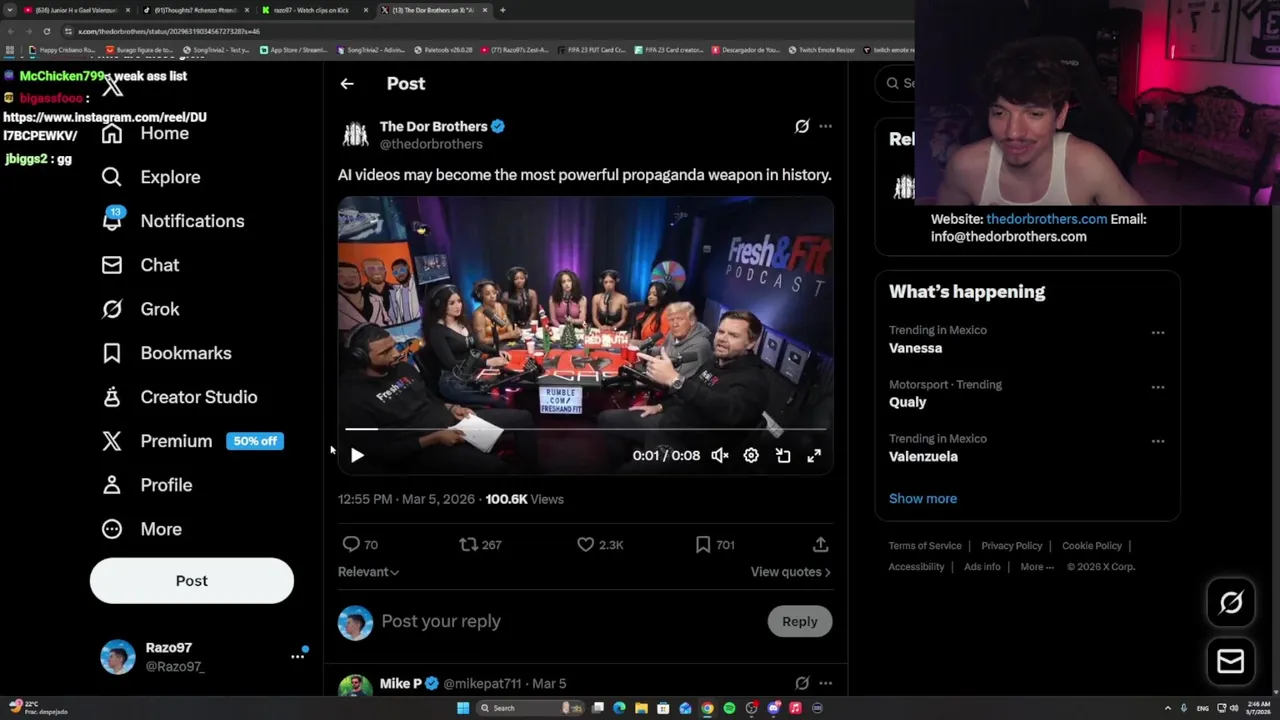Enter fullscreen for the video

point(814,456)
